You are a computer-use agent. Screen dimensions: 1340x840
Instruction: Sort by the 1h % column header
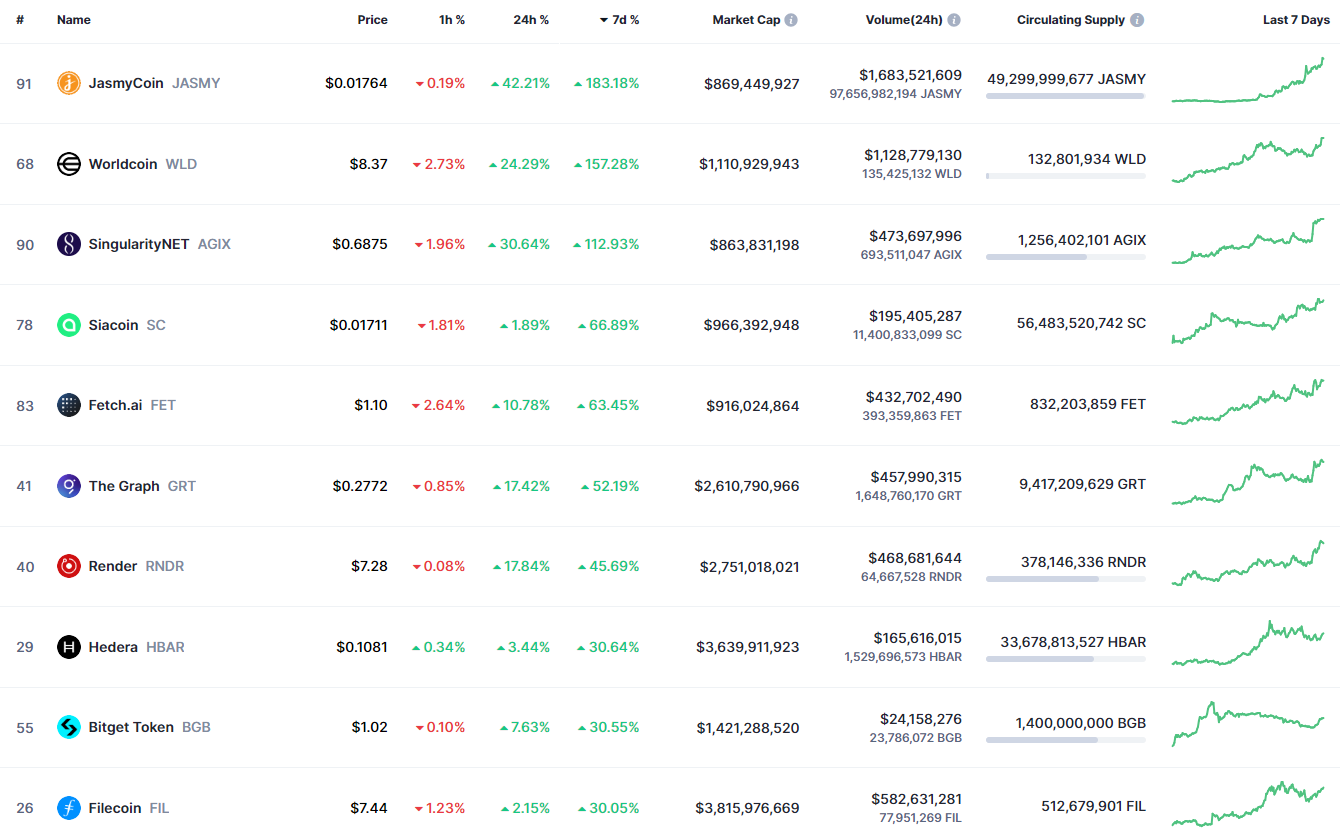coord(452,20)
